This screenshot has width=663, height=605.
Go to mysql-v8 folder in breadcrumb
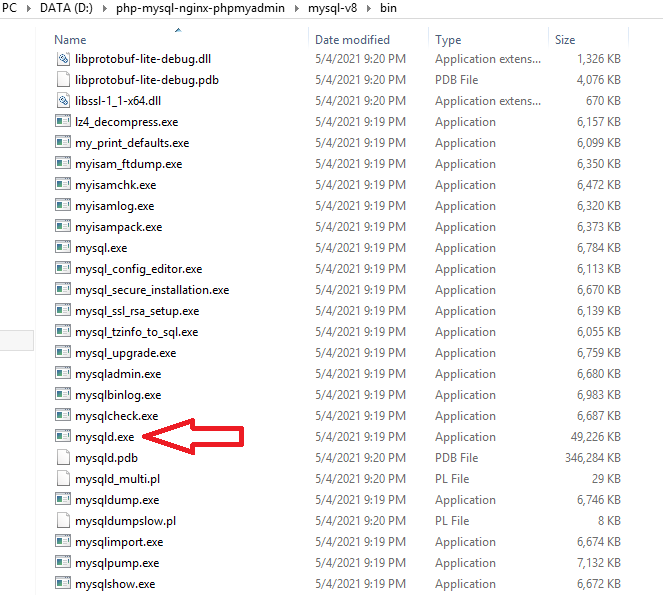pyautogui.click(x=332, y=8)
